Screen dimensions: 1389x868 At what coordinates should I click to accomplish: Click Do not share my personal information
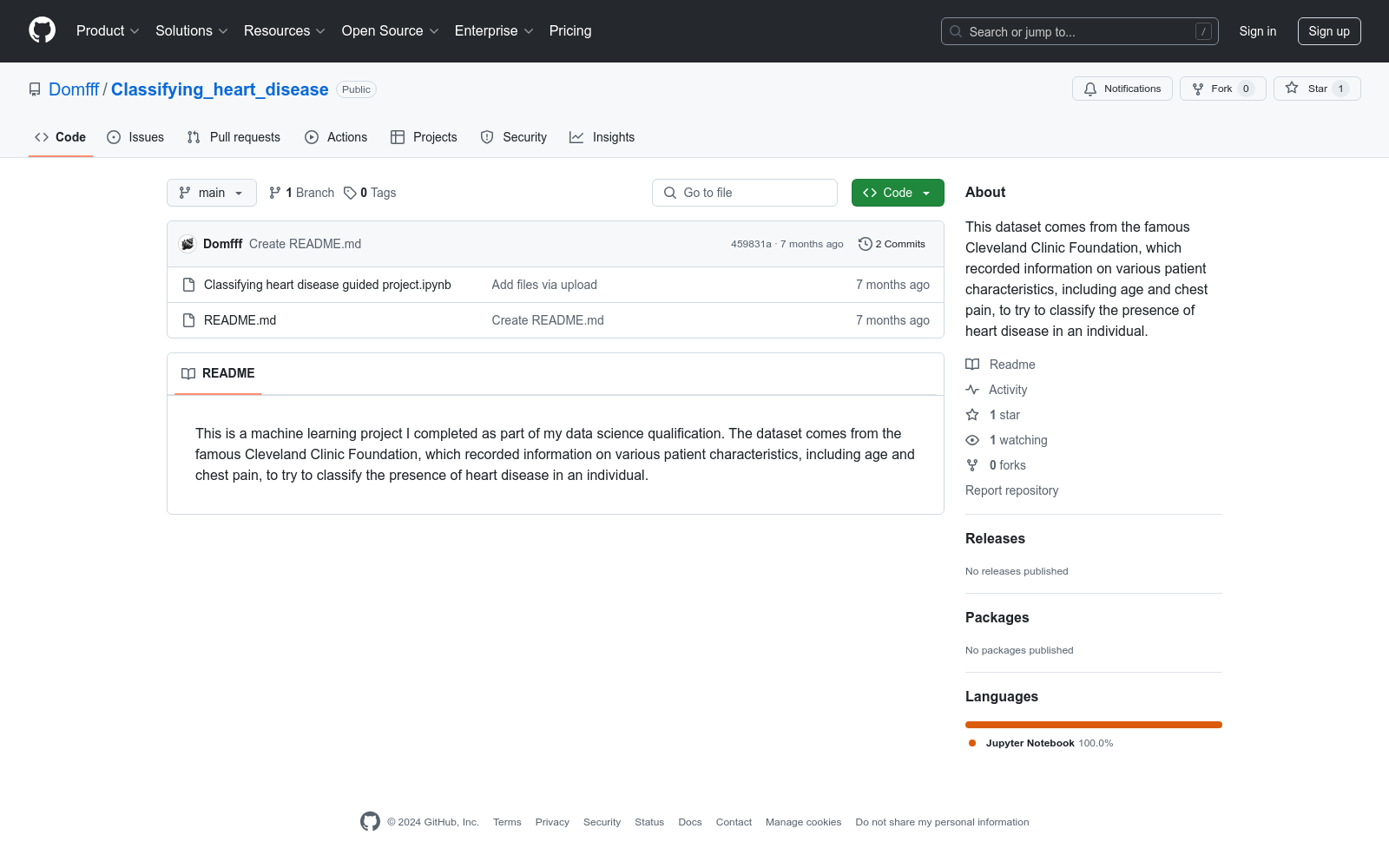pyautogui.click(x=942, y=822)
